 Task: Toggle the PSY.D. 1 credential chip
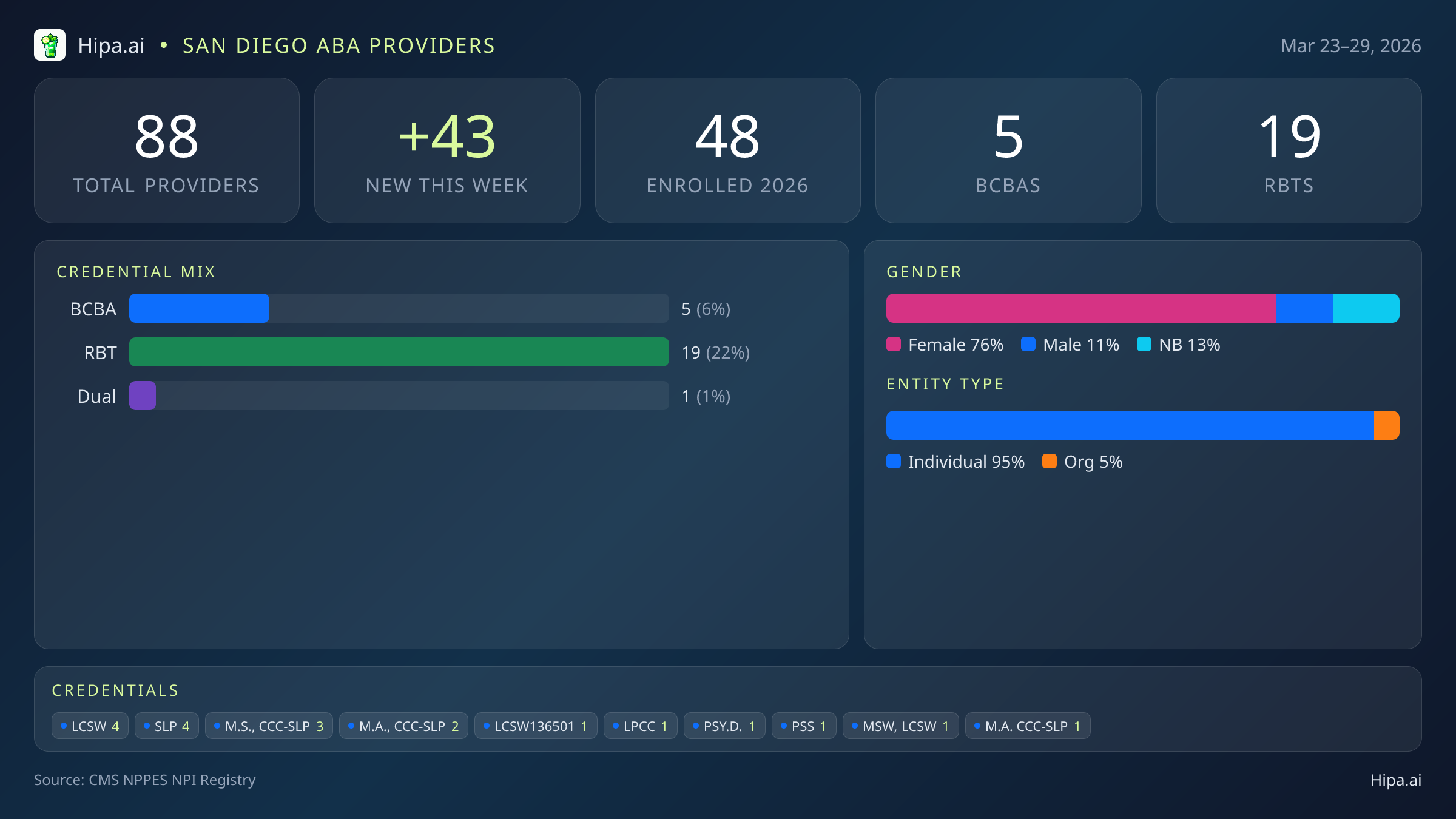point(724,725)
